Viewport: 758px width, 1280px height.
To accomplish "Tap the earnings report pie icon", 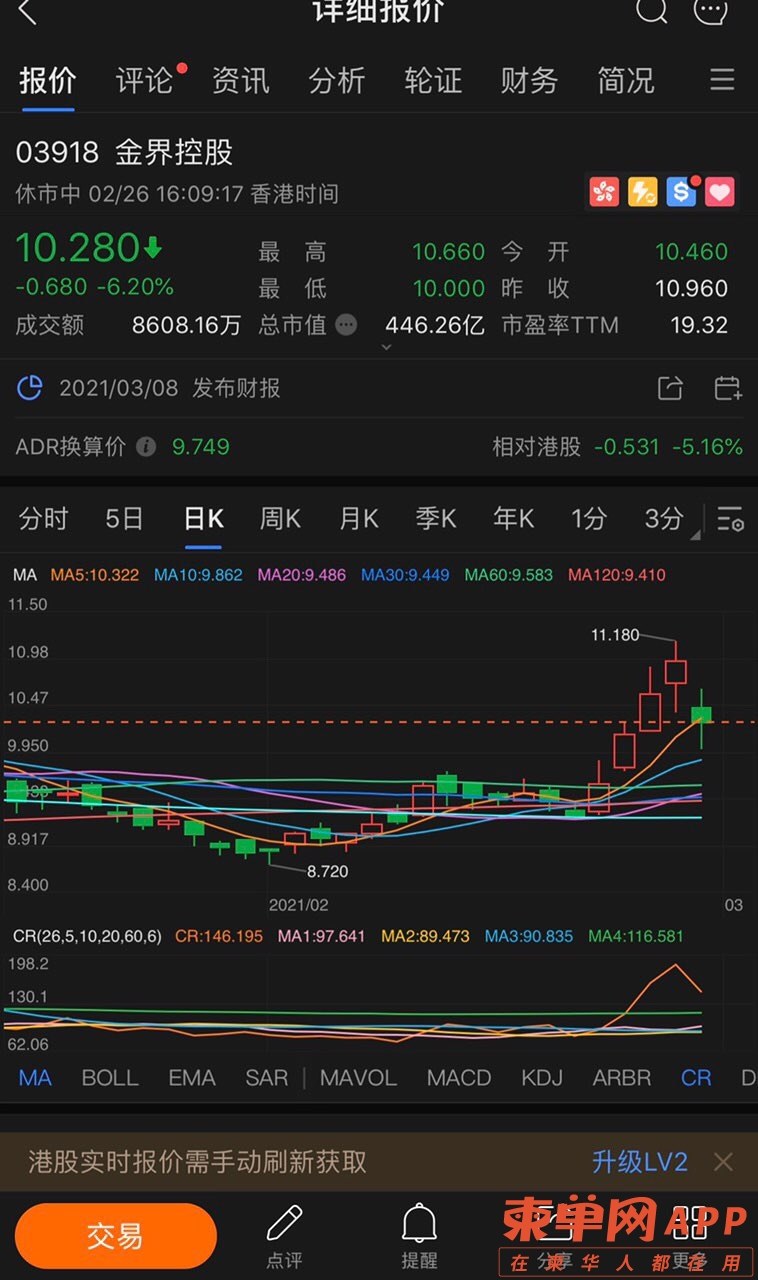I will (30, 387).
